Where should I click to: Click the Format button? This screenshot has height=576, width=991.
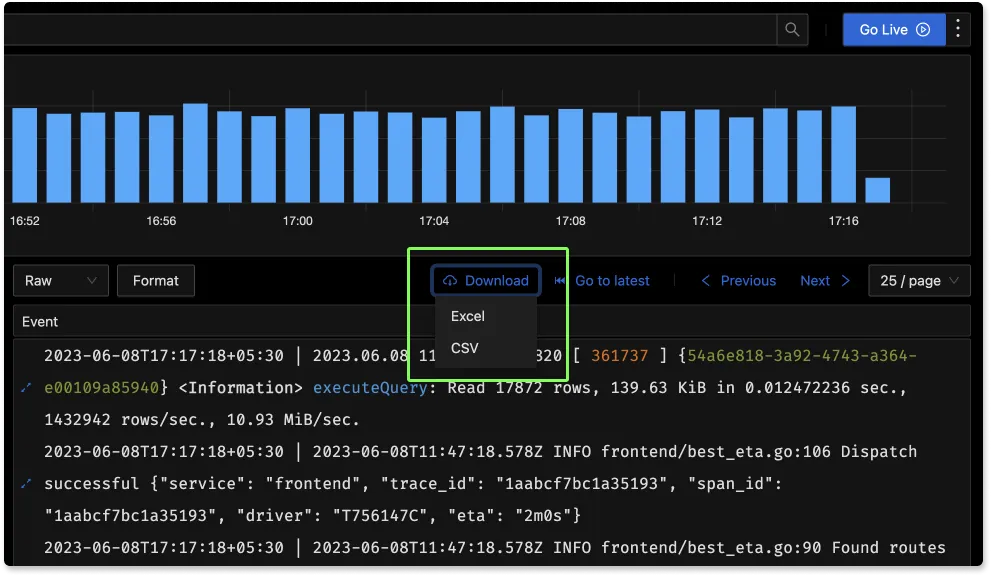click(155, 281)
